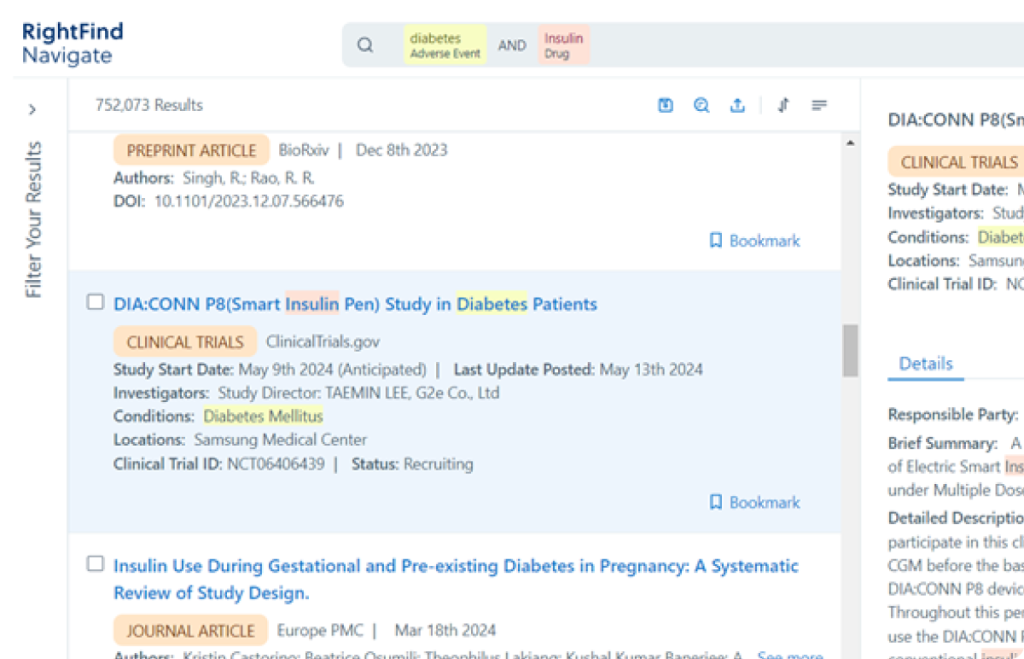Bookmark the DIA:CONN P8 clinical trial
Viewport: 1024px width, 659px height.
tap(754, 502)
